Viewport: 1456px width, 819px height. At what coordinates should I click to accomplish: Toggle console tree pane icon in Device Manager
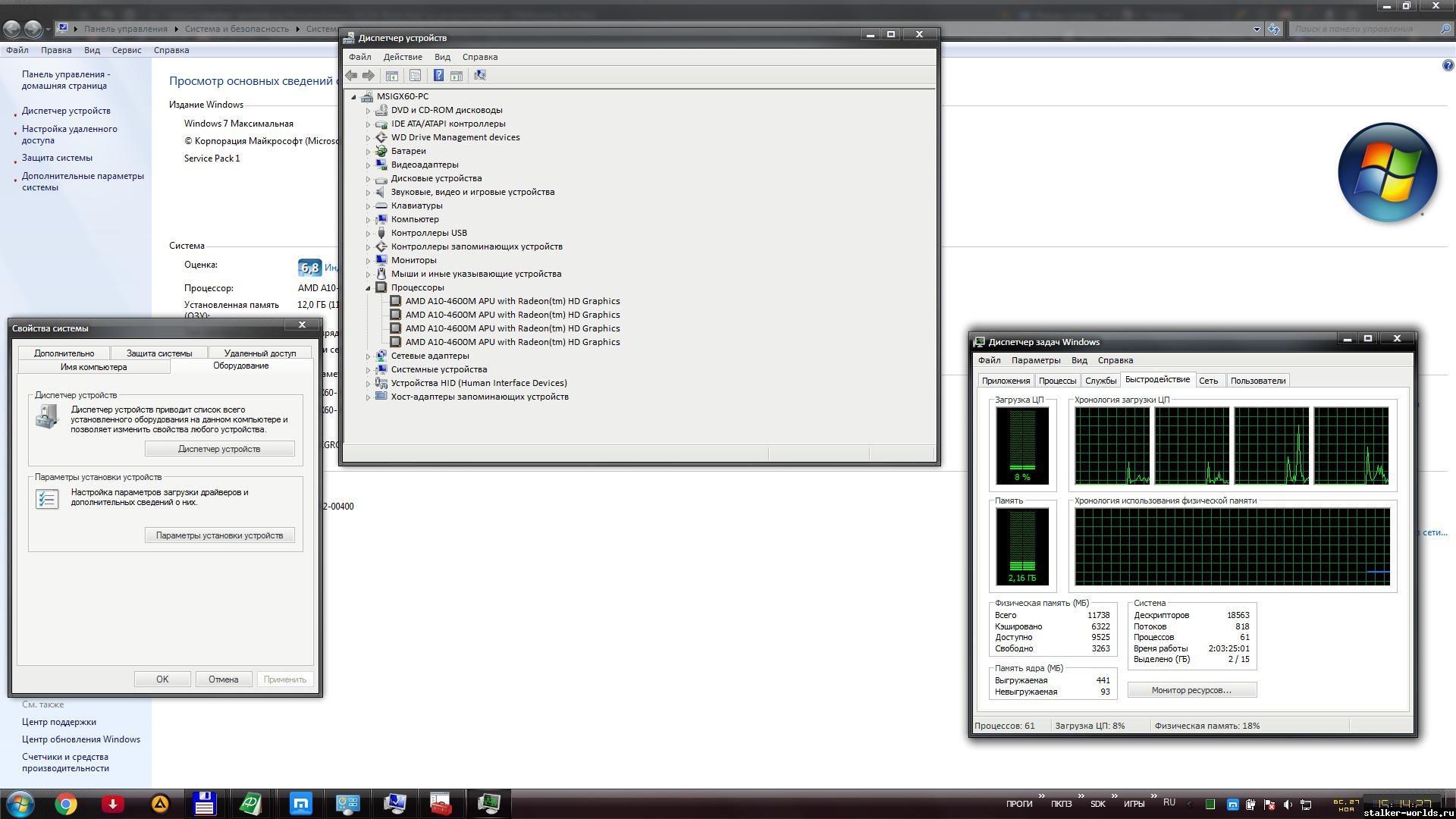392,75
